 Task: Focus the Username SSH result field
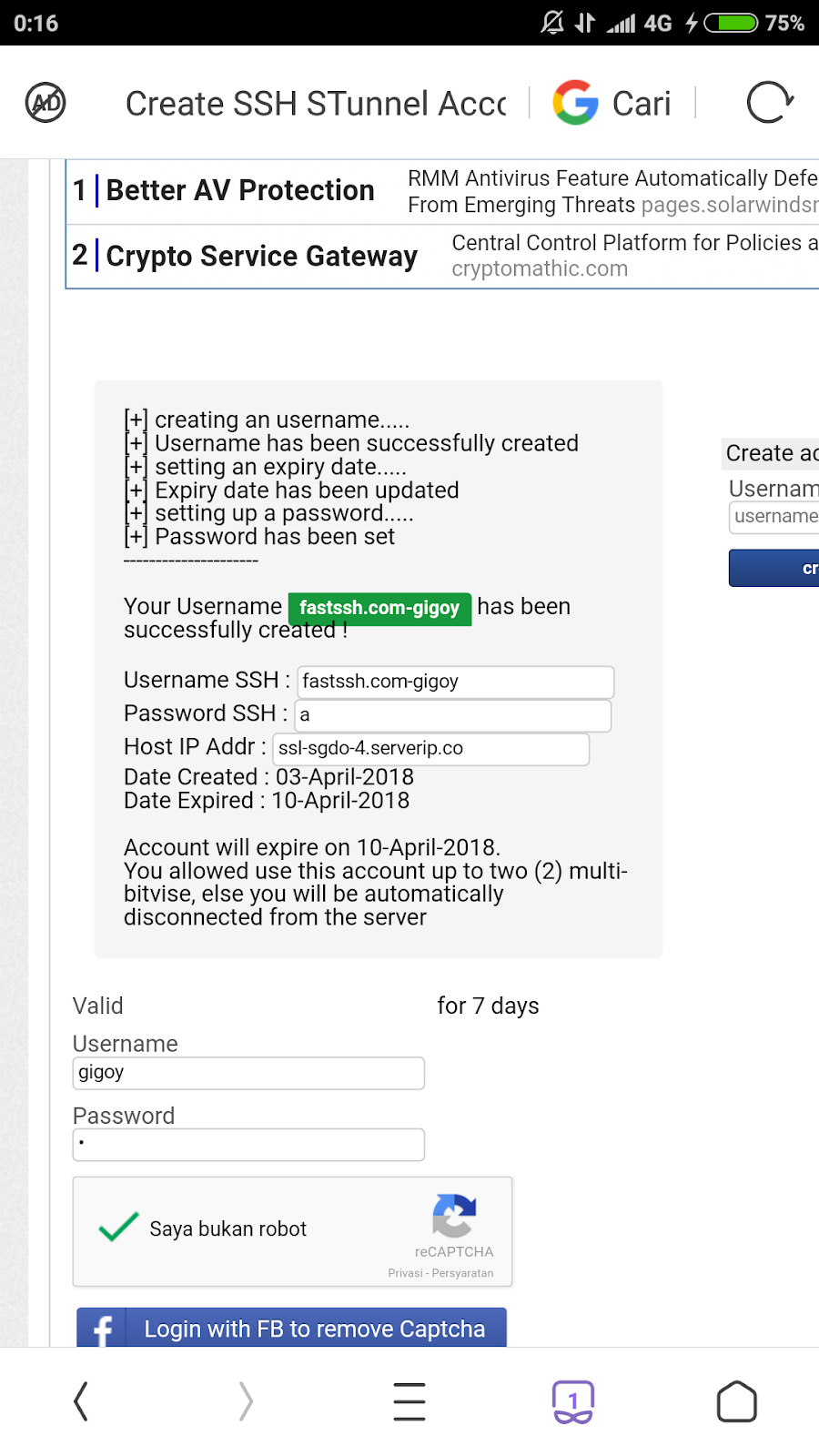455,682
